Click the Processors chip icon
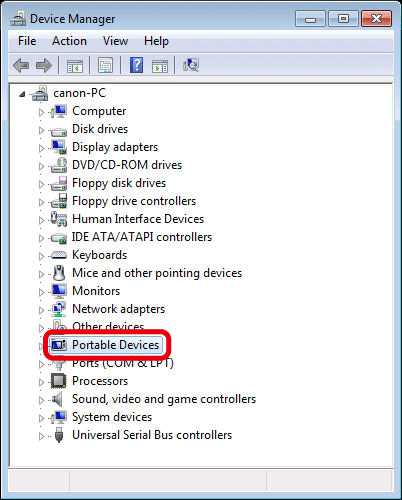 [59, 381]
